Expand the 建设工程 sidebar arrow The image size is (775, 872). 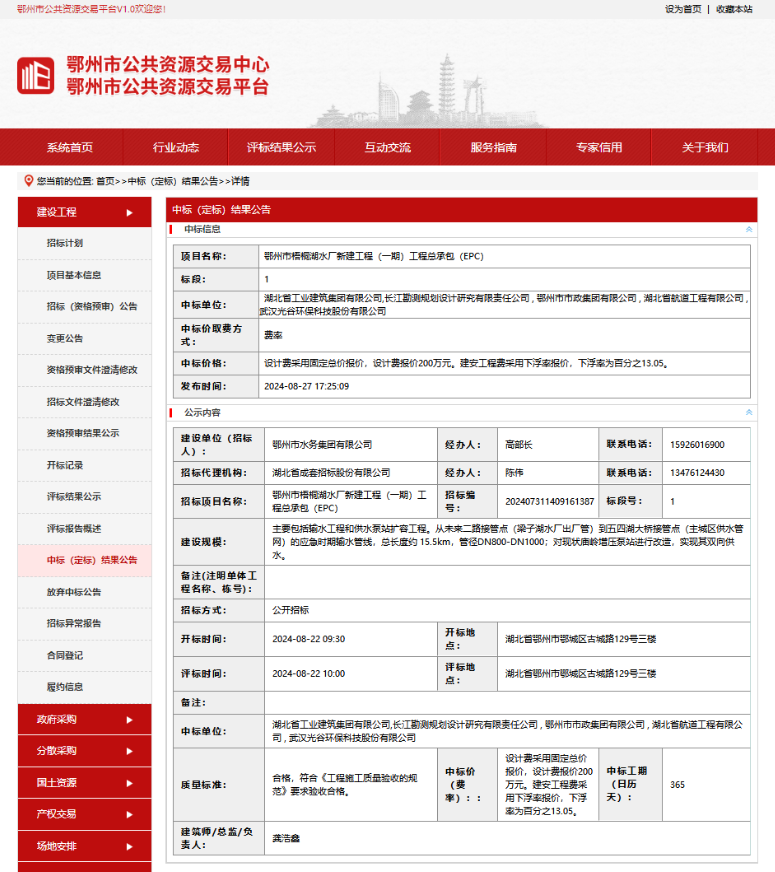tap(130, 212)
